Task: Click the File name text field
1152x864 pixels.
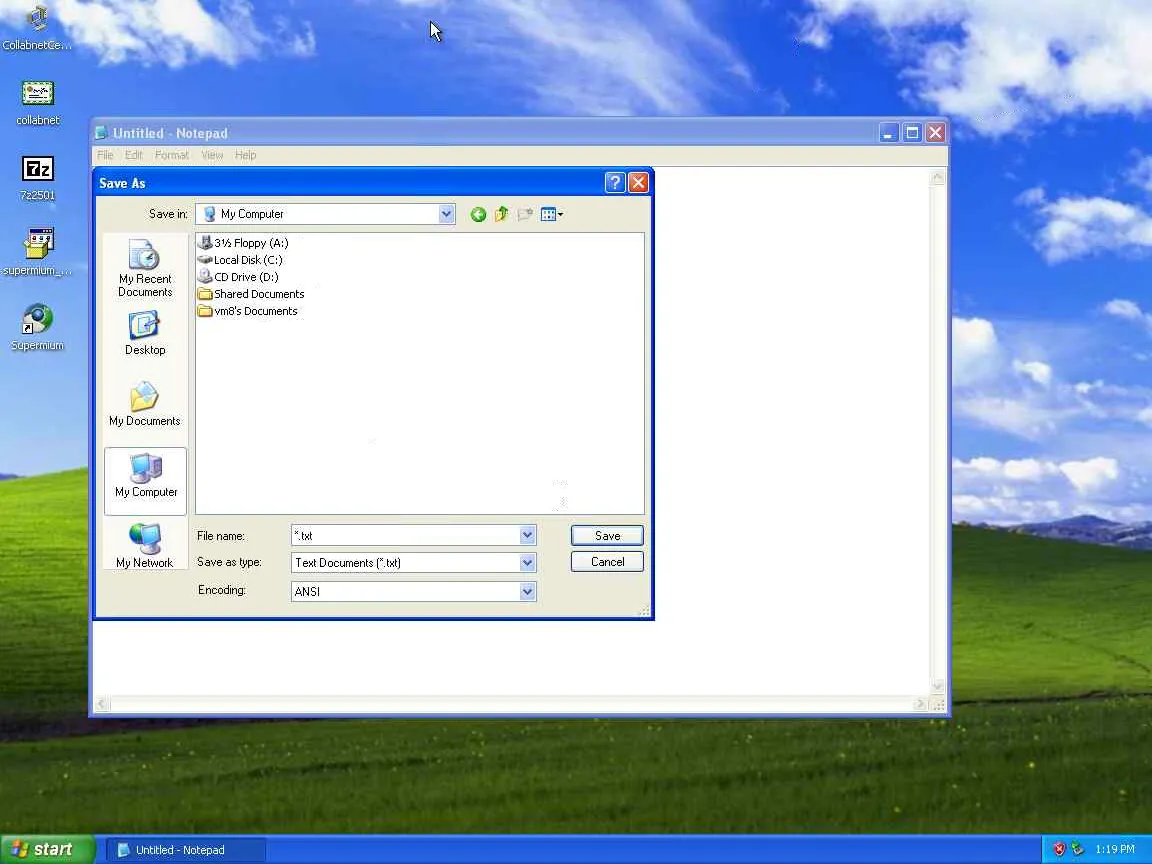Action: (x=406, y=536)
